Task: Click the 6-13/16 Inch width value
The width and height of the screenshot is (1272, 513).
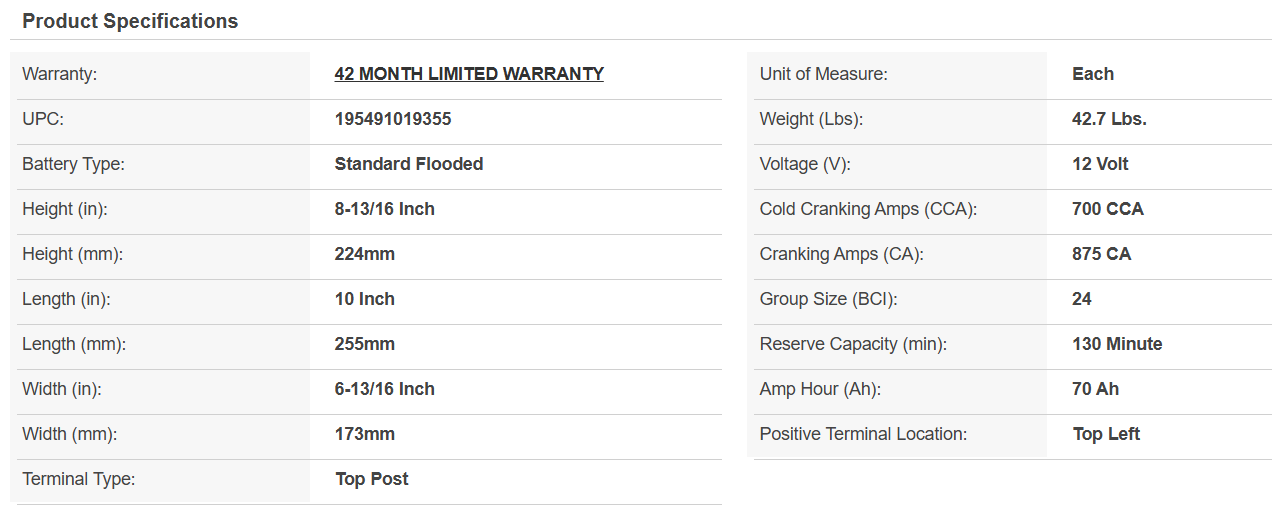Action: coord(385,389)
